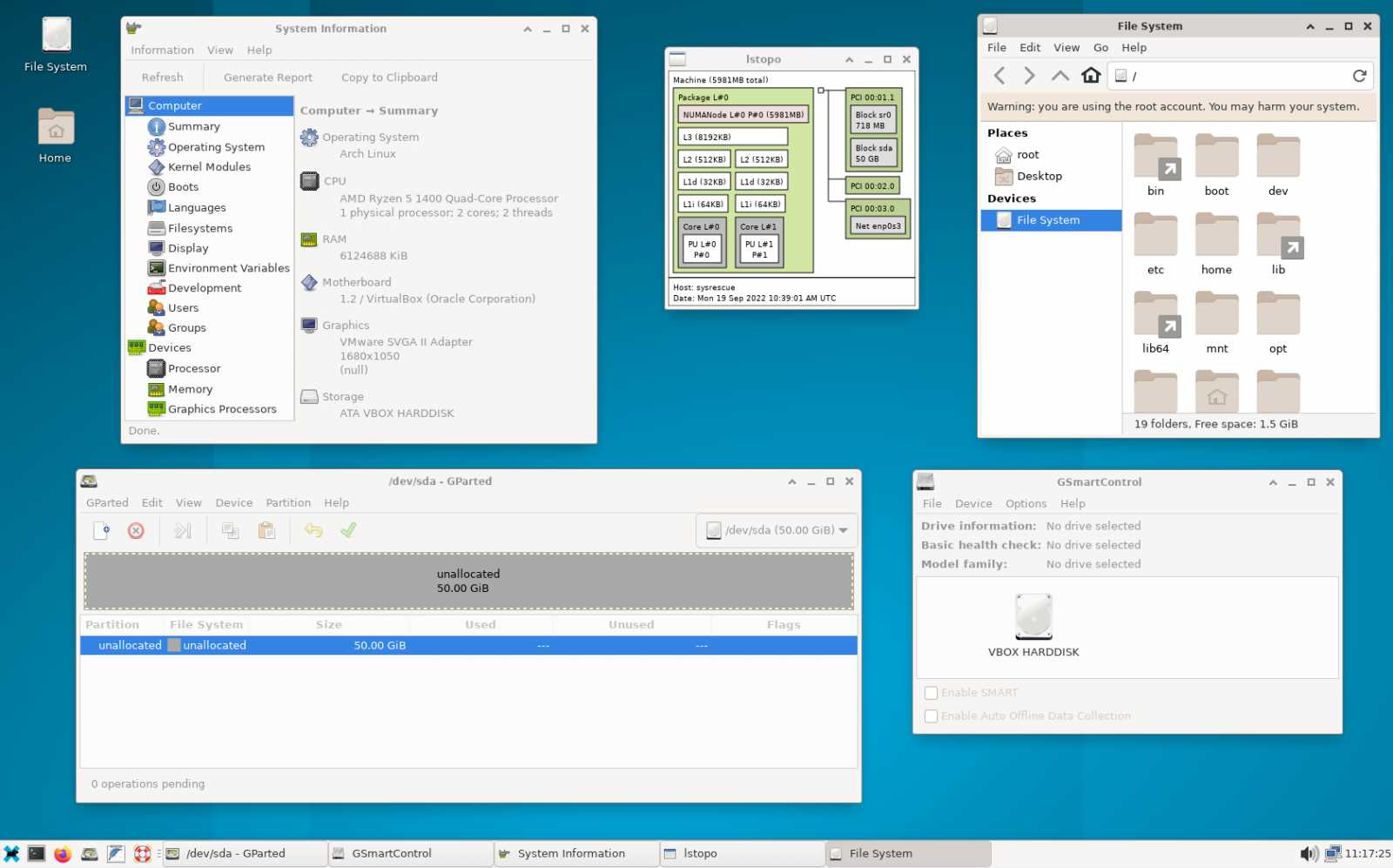Select Operating System in the sidebar tree
This screenshot has height=868, width=1393.
click(216, 147)
